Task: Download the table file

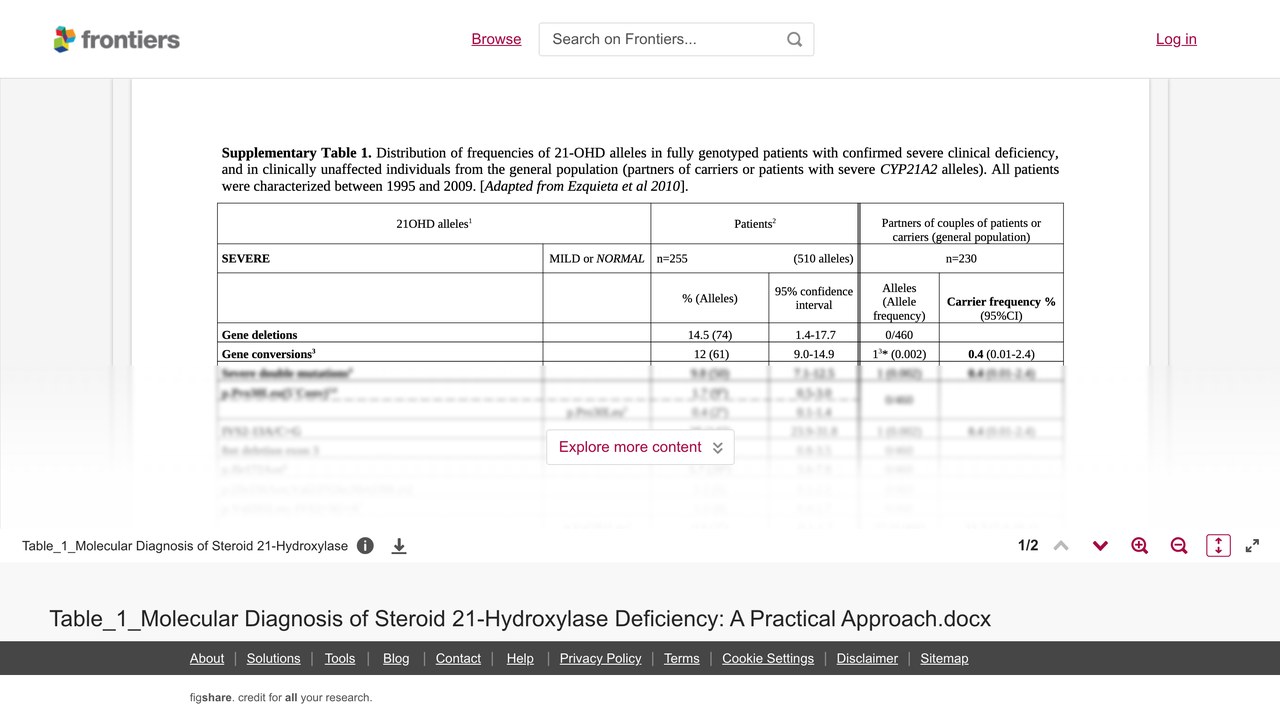Action: click(x=398, y=546)
